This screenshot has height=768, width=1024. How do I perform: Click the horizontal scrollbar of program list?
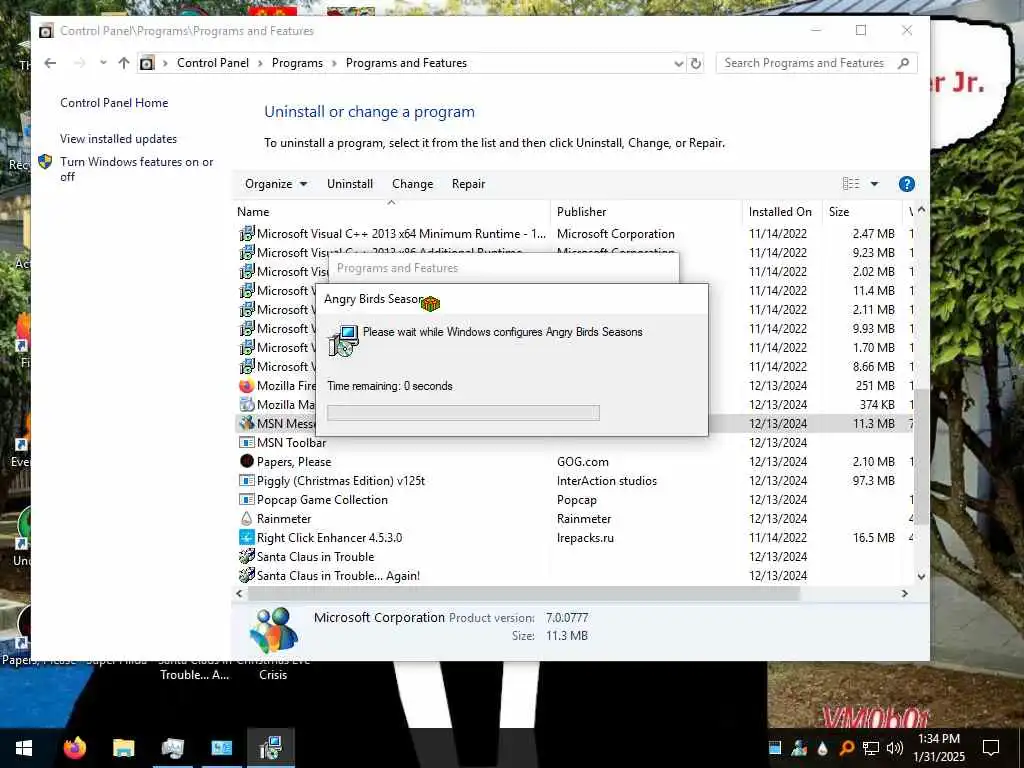point(524,594)
